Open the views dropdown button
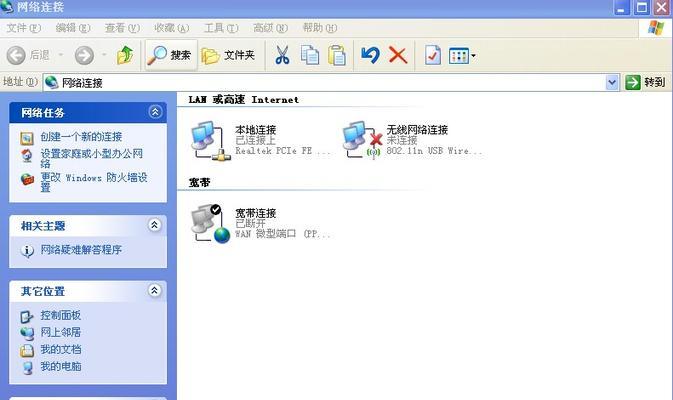The width and height of the screenshot is (673, 400). (x=462, y=55)
